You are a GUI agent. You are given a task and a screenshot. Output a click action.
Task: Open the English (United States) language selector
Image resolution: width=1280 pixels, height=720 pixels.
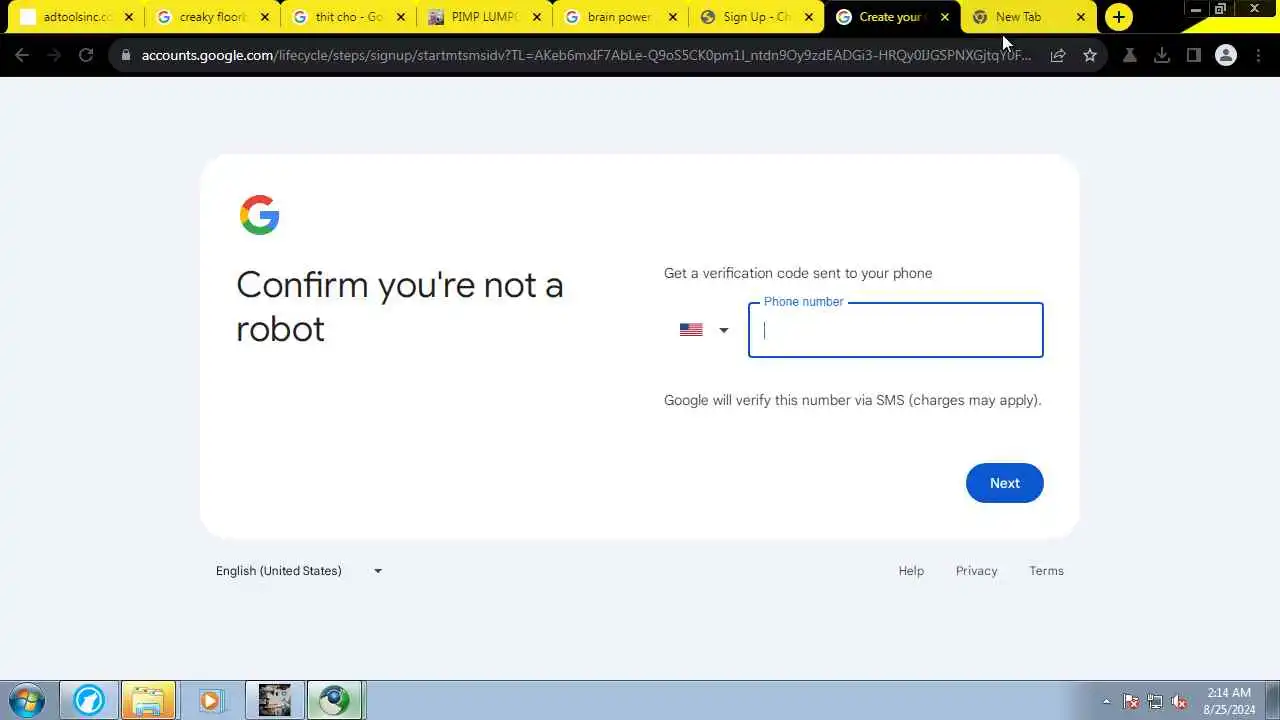(x=299, y=571)
